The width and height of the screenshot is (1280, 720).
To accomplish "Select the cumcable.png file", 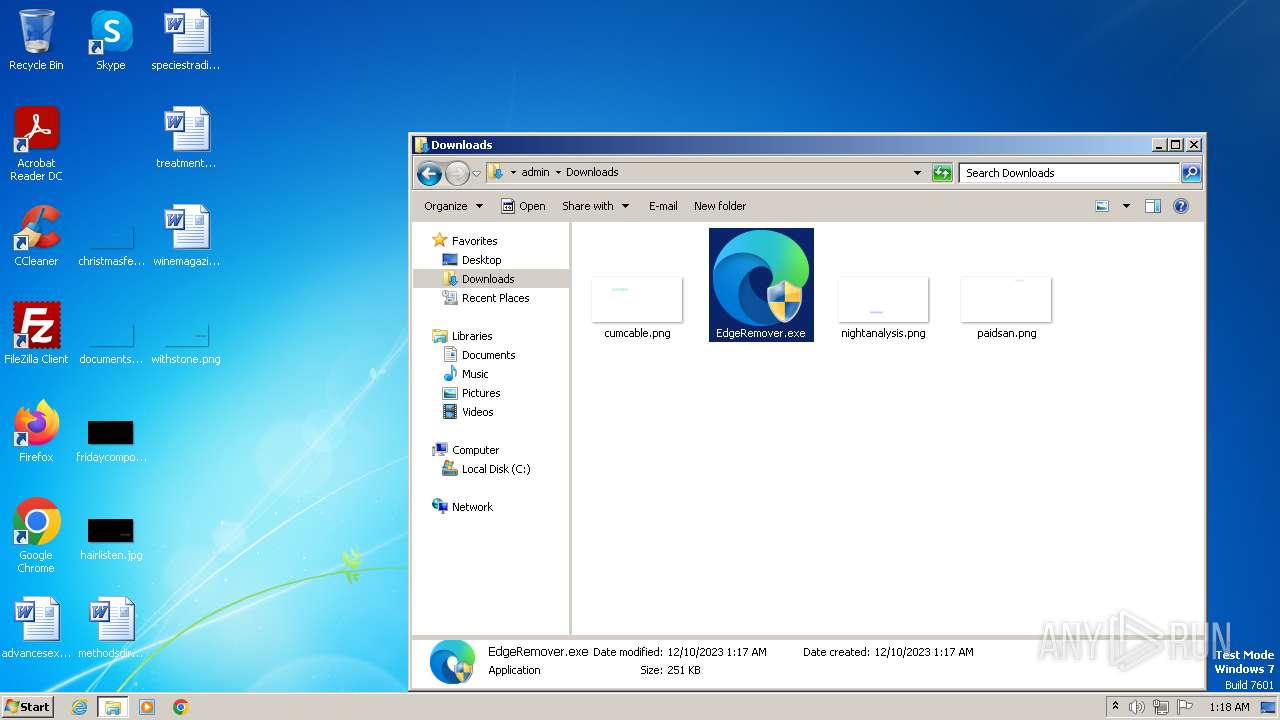I will [x=637, y=306].
